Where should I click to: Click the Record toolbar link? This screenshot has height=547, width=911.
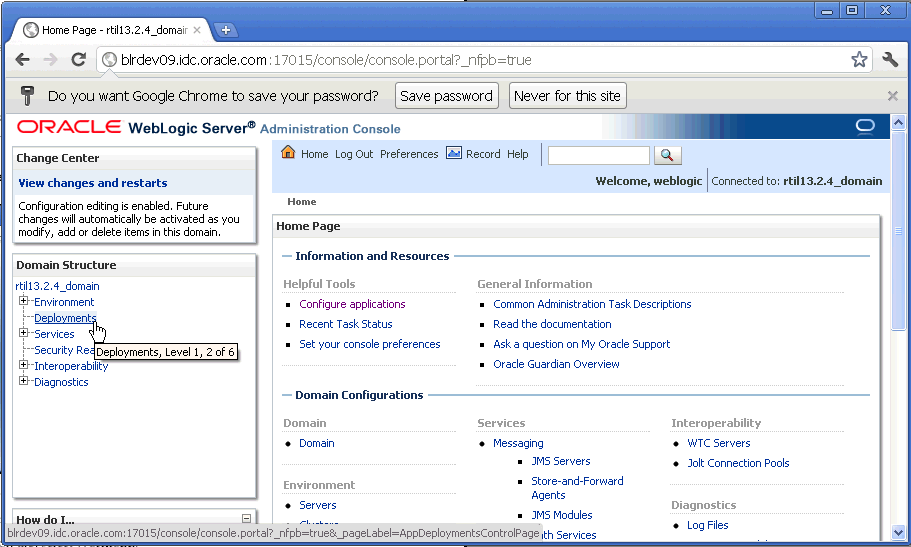483,154
